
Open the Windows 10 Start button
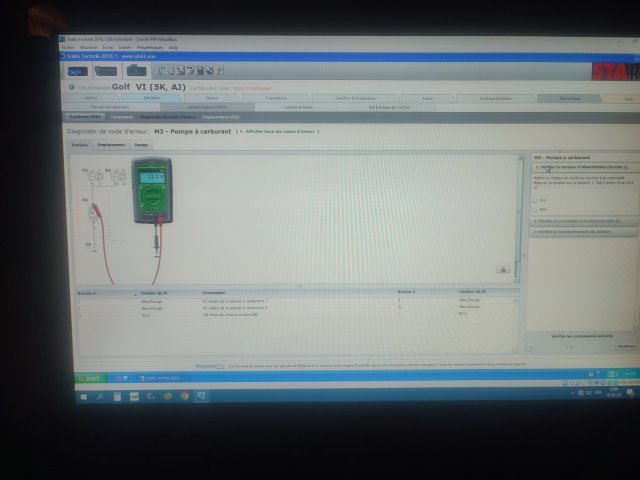[x=84, y=396]
